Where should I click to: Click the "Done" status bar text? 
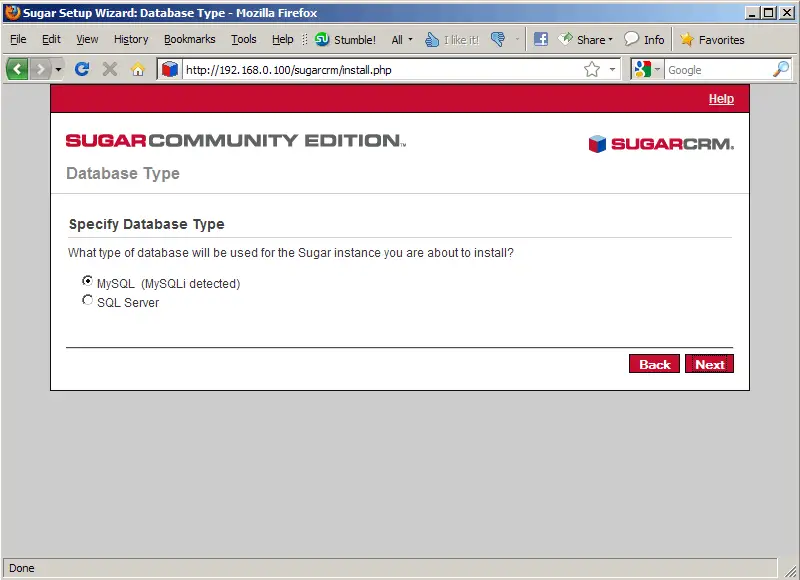(x=22, y=568)
